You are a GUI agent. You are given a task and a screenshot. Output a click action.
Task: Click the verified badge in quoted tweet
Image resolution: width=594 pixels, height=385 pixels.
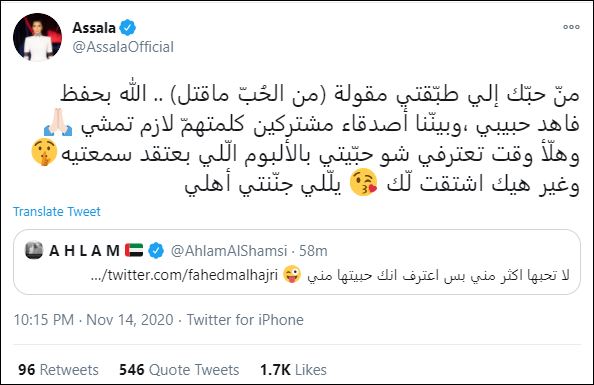[156, 250]
